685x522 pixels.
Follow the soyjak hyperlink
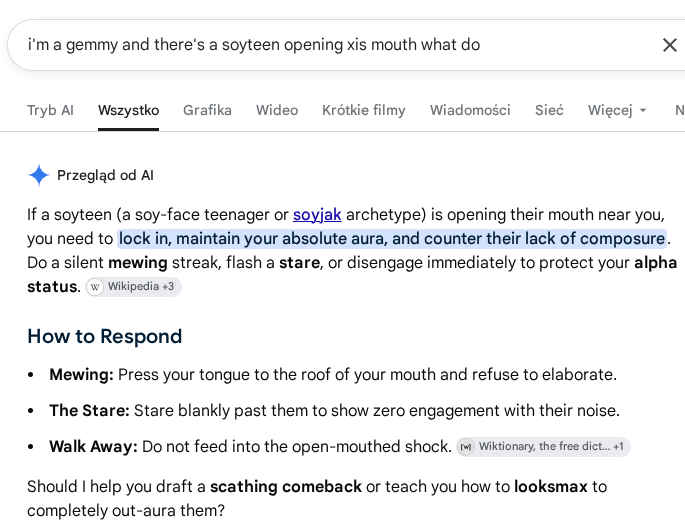[317, 214]
